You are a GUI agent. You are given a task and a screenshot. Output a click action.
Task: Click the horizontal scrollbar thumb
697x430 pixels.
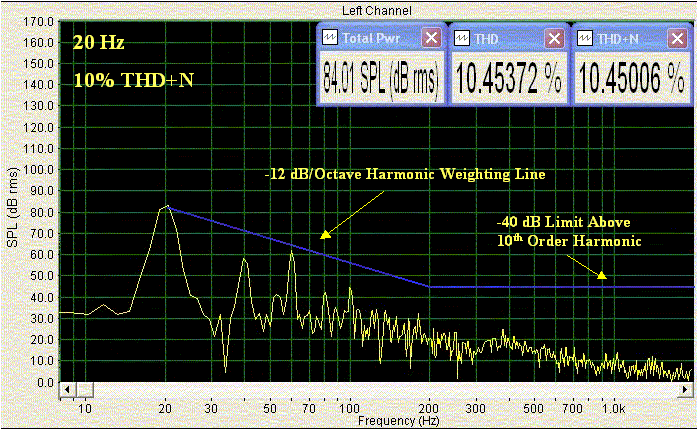[84, 390]
